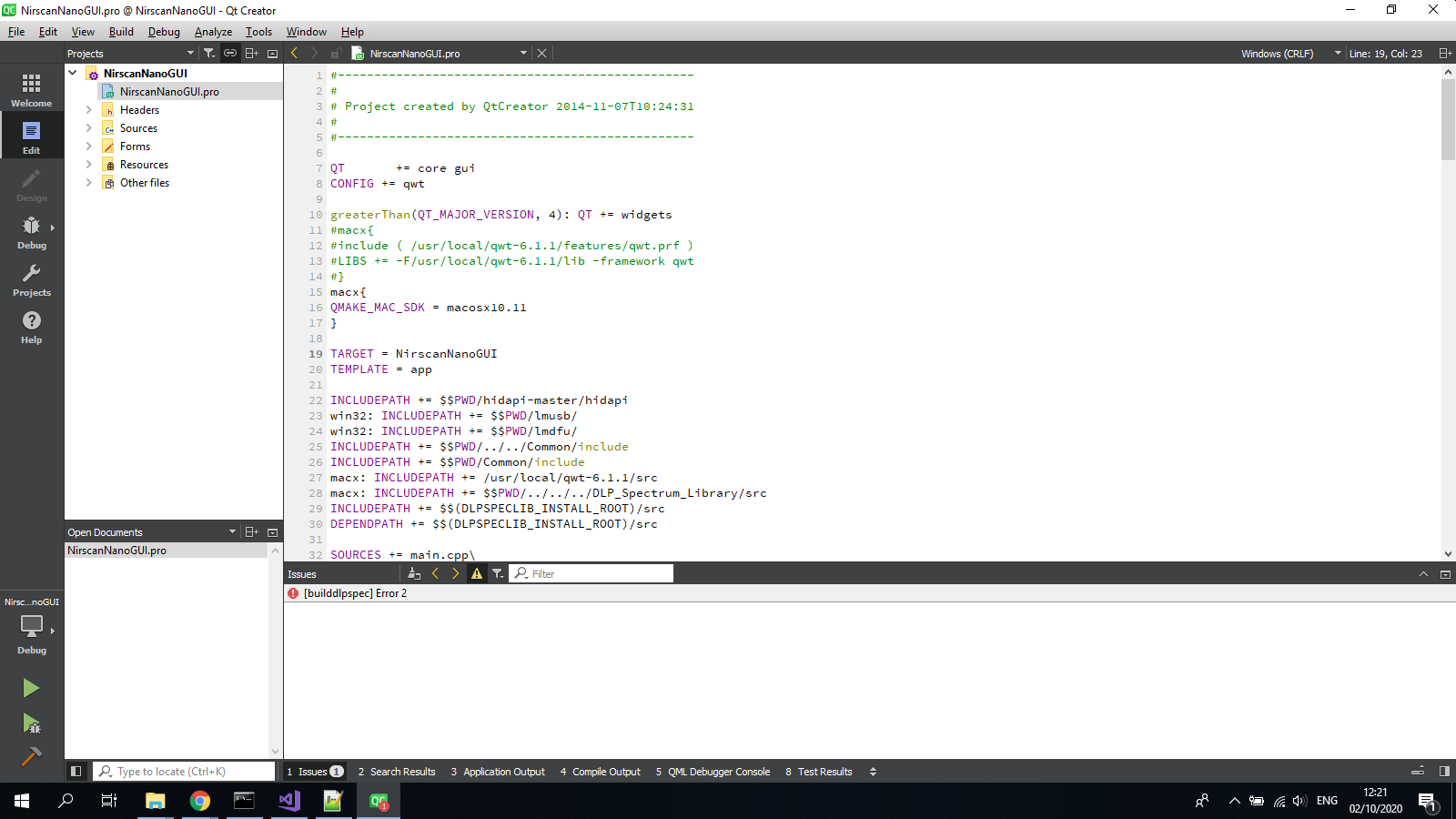Screen dimensions: 1456x819
Task: Expand the Forms folder
Action: 88,146
